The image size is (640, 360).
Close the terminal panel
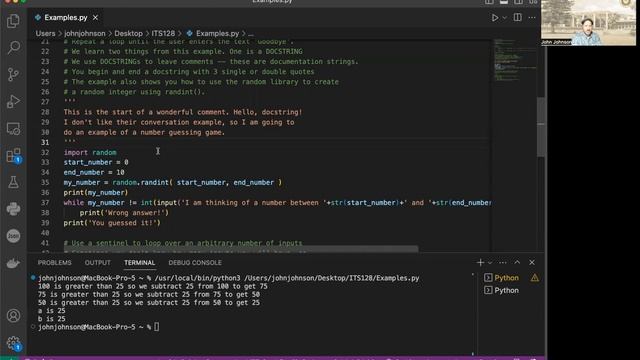[532, 262]
